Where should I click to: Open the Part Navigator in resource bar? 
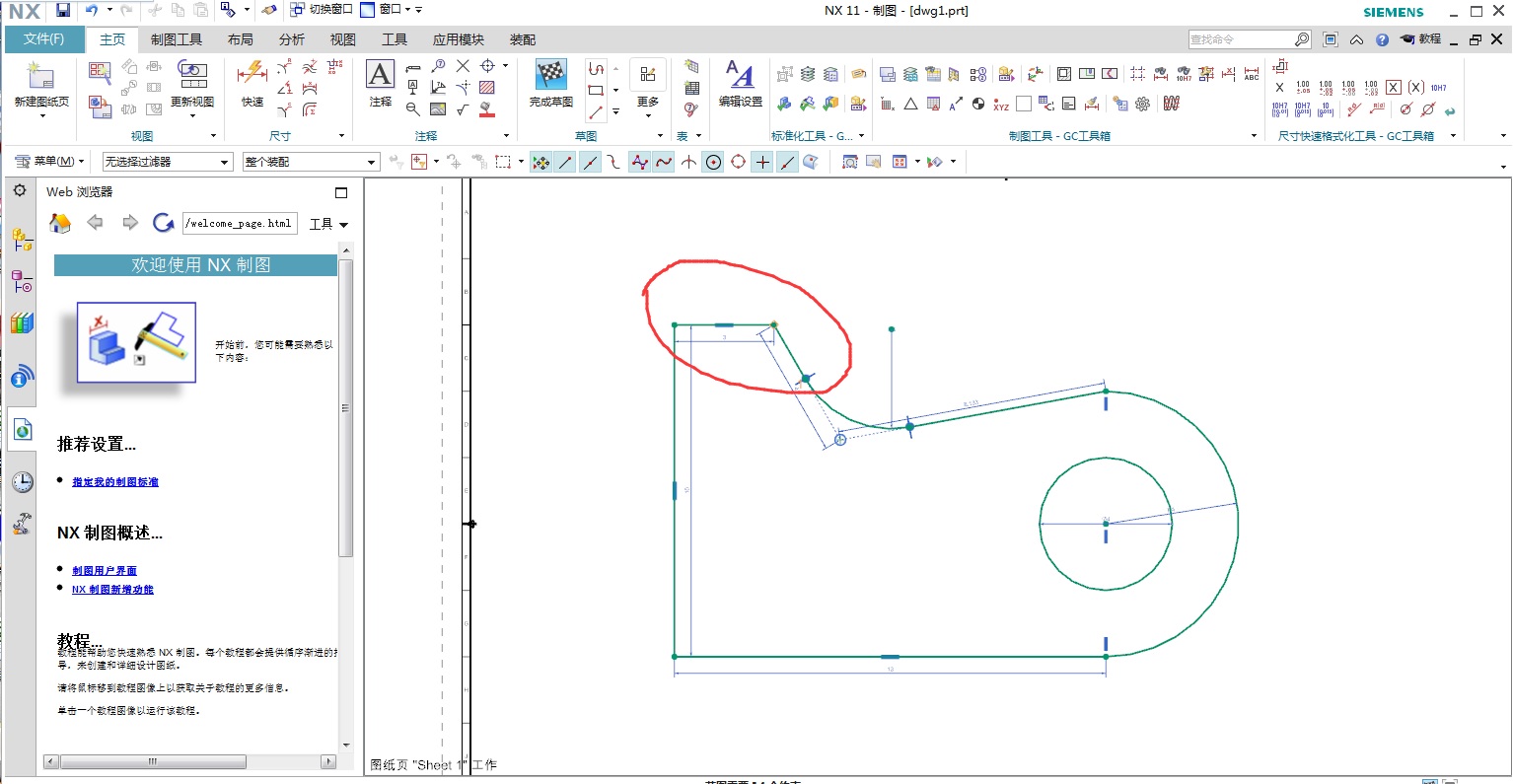tap(22, 282)
